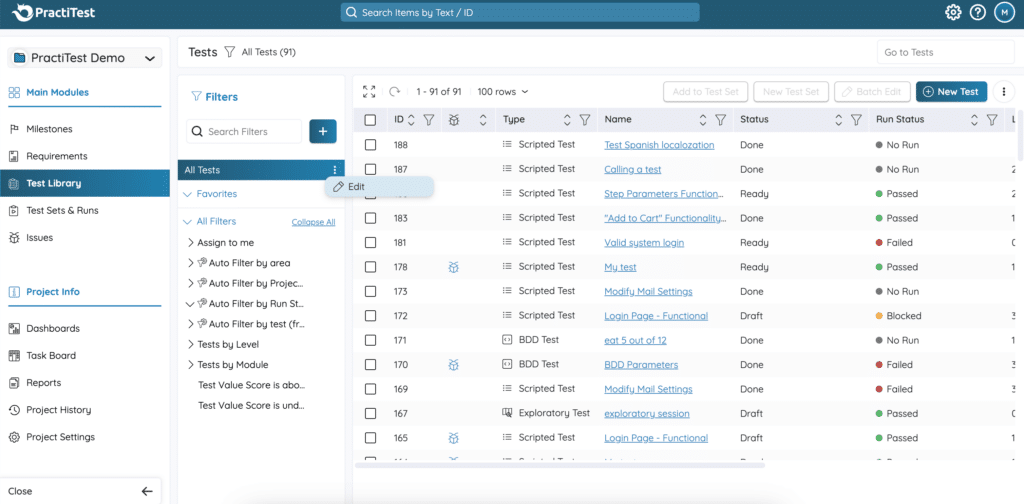This screenshot has width=1024, height=504.
Task: Click the fullscreen expand grid icon
Action: point(369,92)
